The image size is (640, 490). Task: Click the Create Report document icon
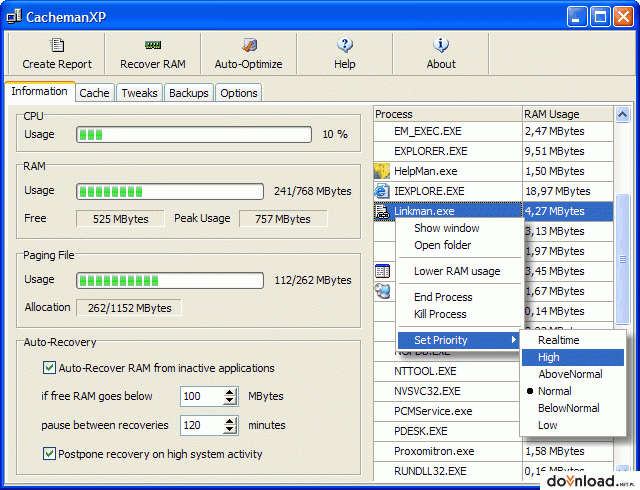pos(57,45)
